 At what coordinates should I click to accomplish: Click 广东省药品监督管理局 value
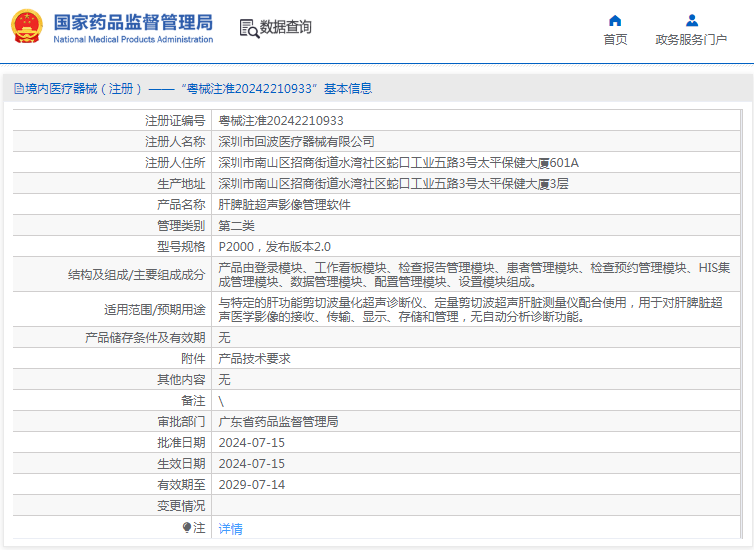tap(278, 422)
